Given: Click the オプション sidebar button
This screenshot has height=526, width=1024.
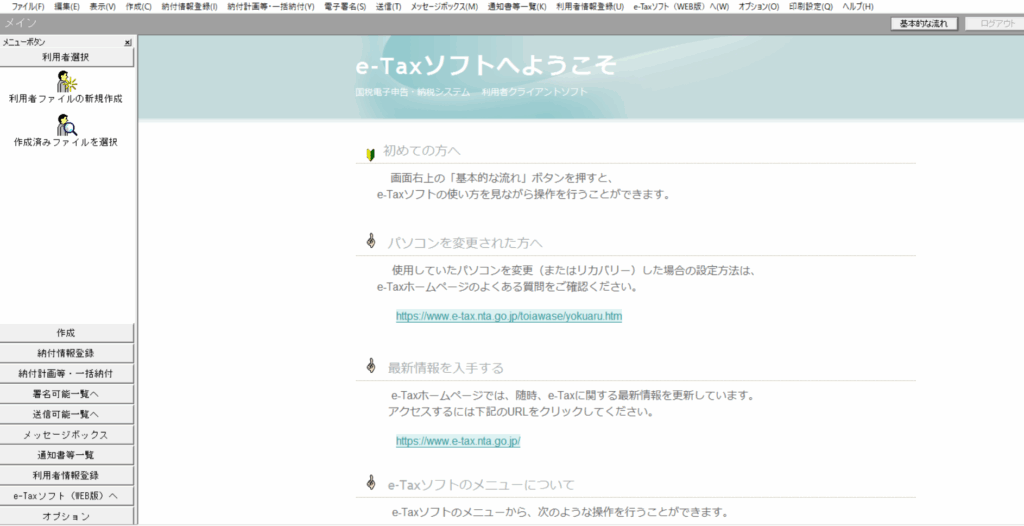Looking at the screenshot, I should [x=66, y=516].
